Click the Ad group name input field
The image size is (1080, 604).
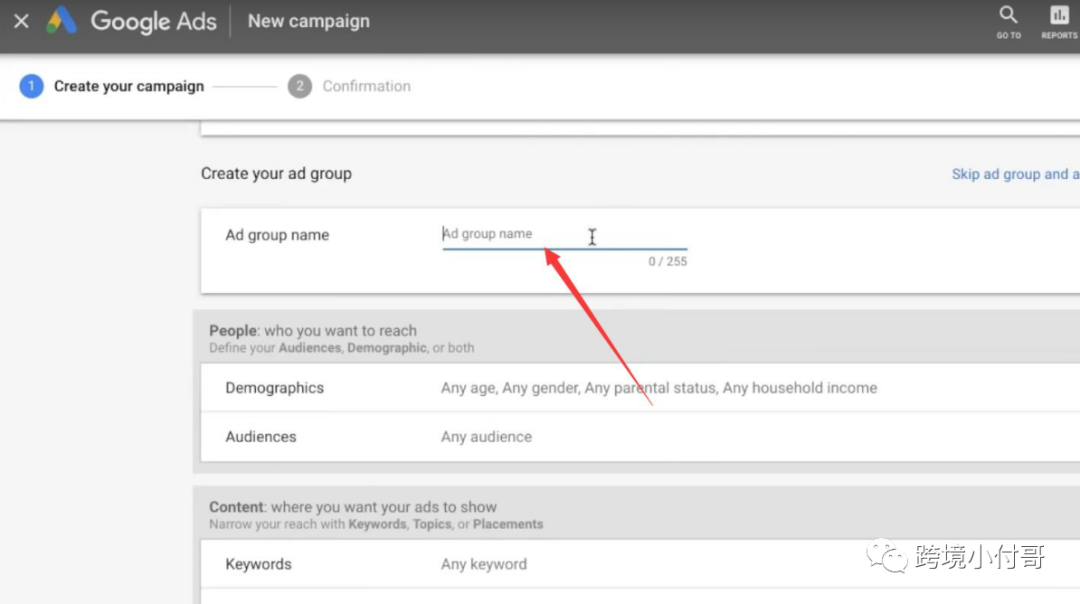[565, 234]
